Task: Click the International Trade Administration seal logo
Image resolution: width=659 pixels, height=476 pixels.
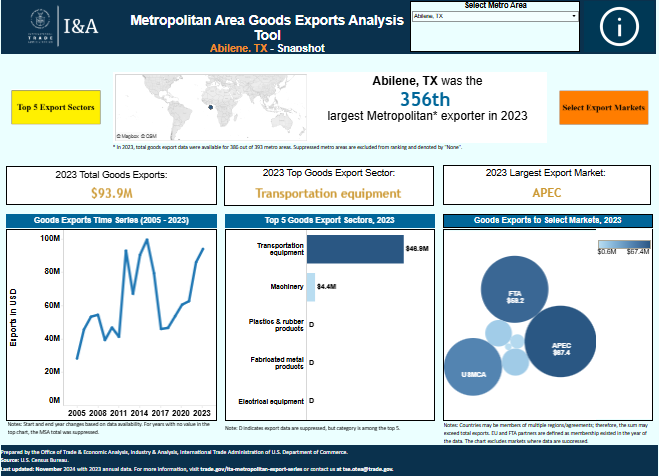Action: 40,26
